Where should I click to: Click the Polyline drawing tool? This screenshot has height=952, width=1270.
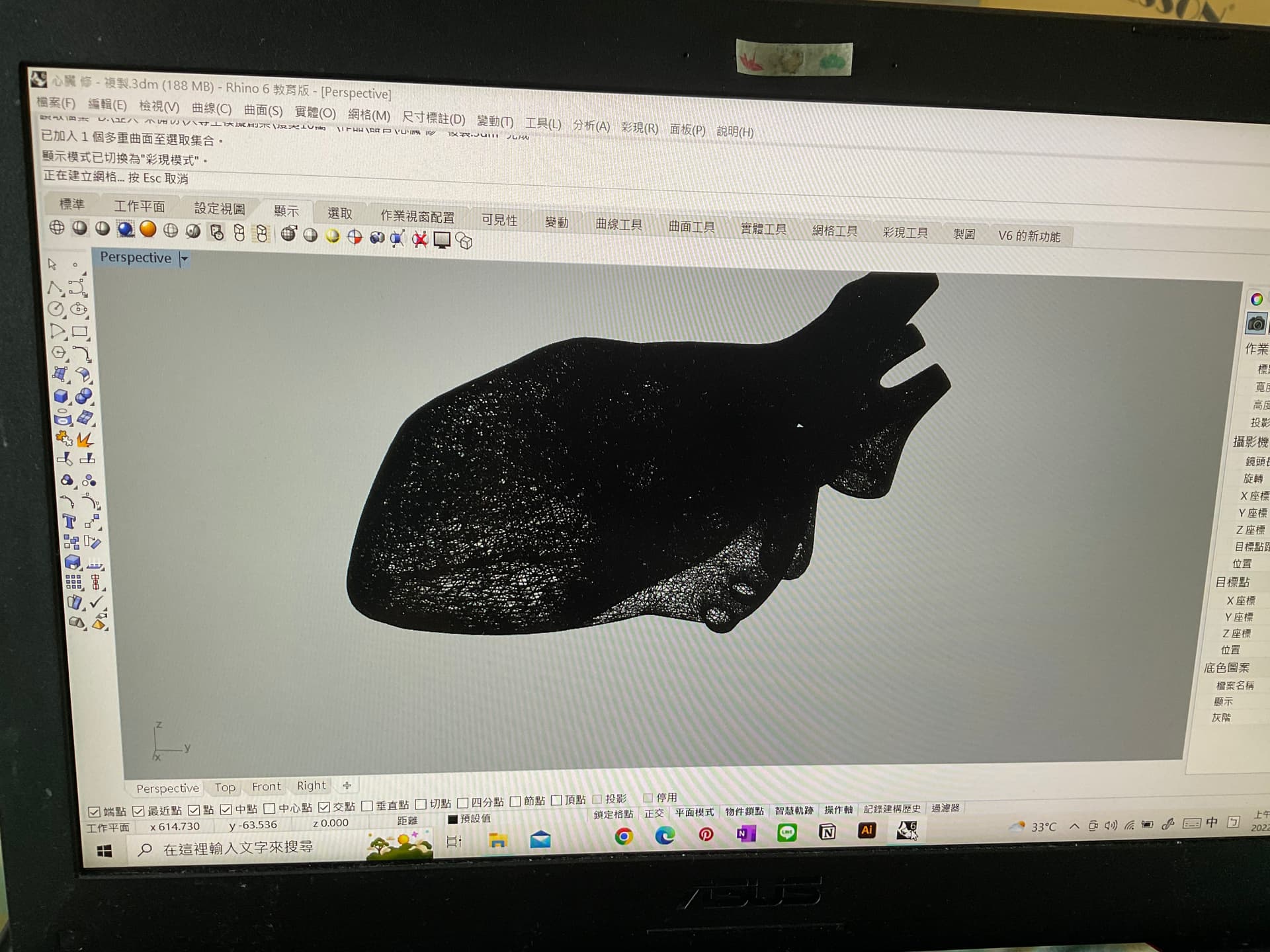point(56,288)
